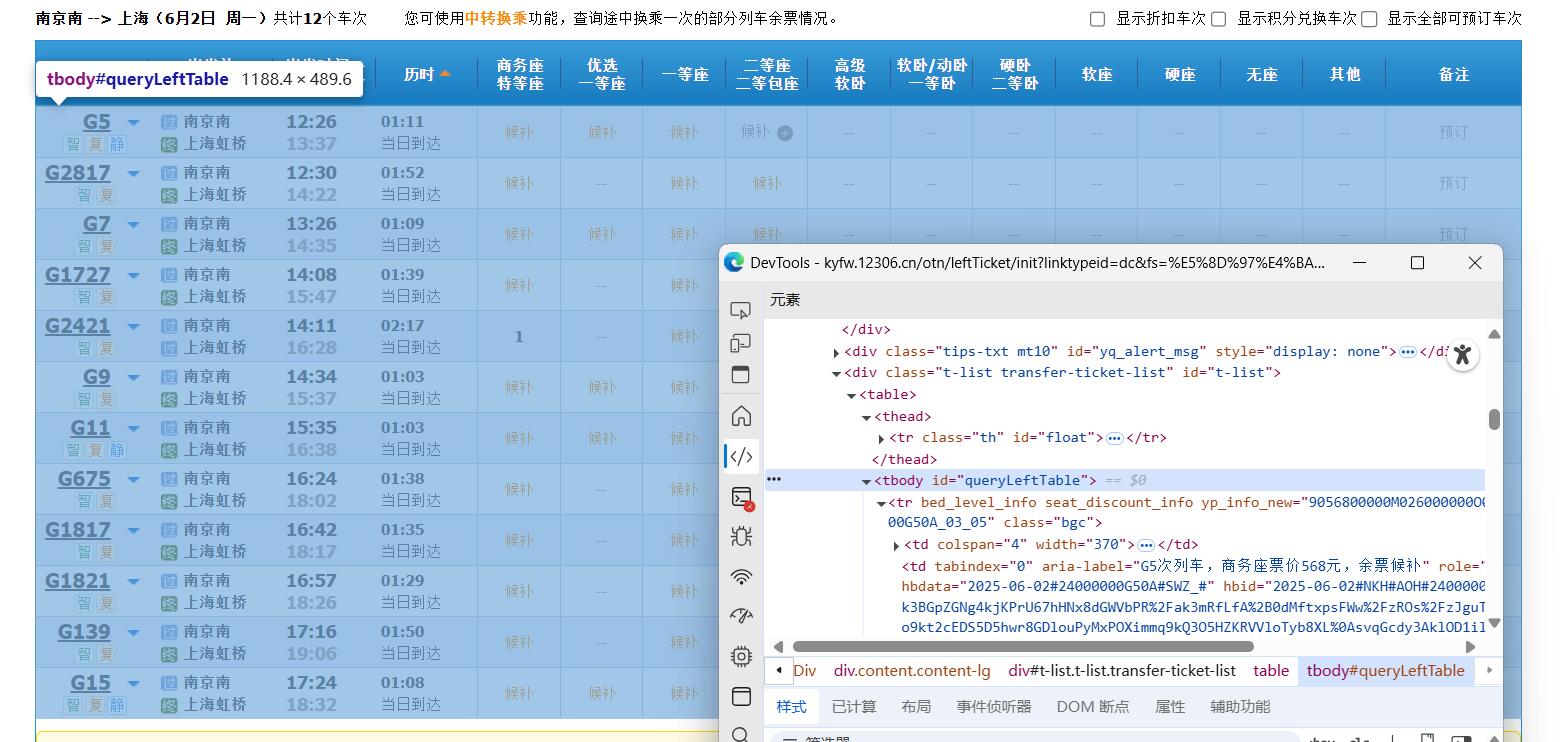Open the Console panel icon with error badge
The image size is (1560, 742).
pos(740,497)
